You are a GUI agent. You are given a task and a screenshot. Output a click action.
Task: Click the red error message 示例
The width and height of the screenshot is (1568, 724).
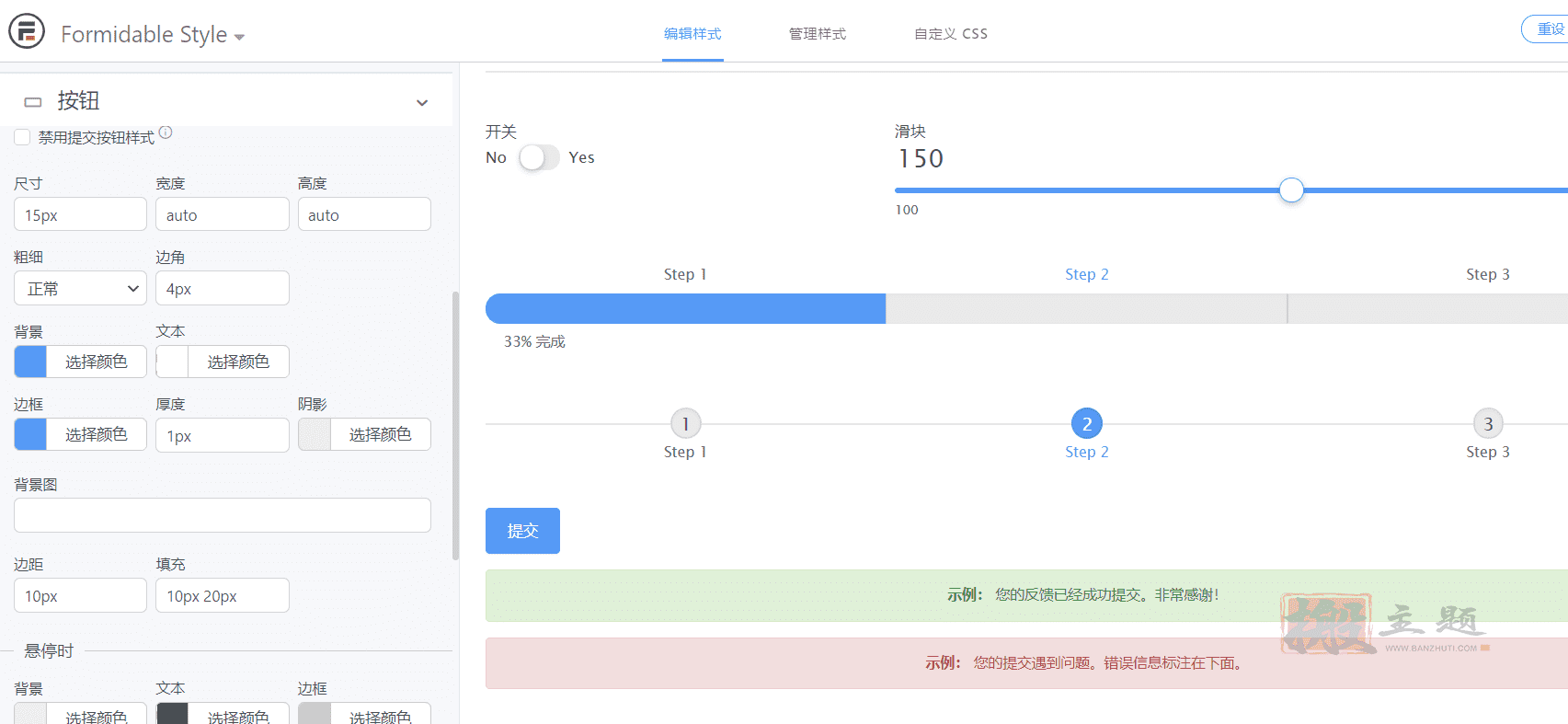click(1026, 663)
